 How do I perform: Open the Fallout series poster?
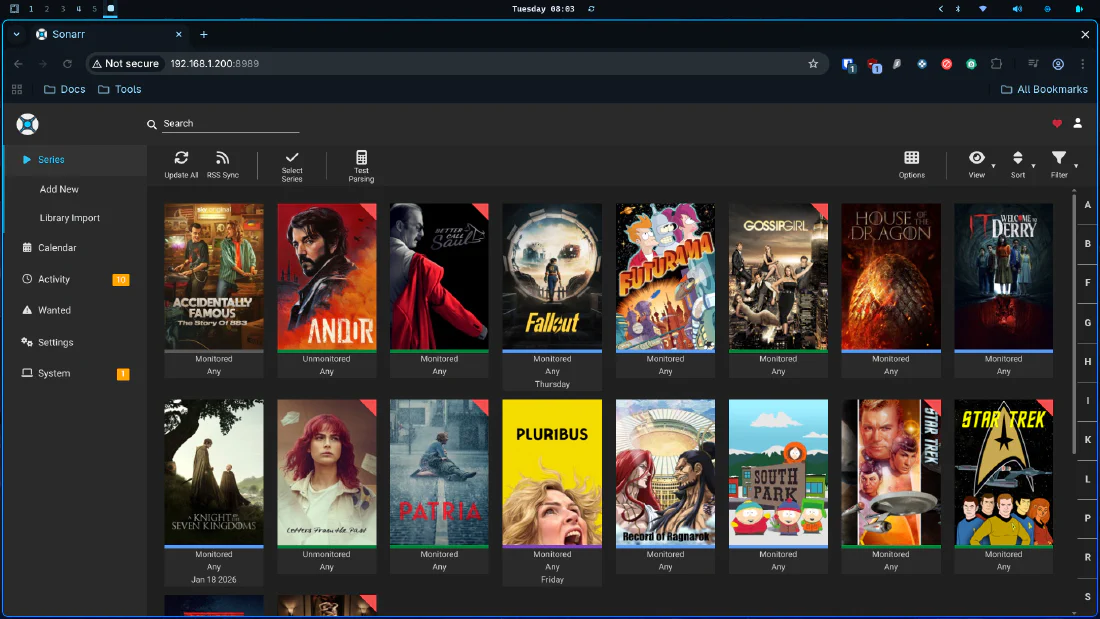pos(552,277)
